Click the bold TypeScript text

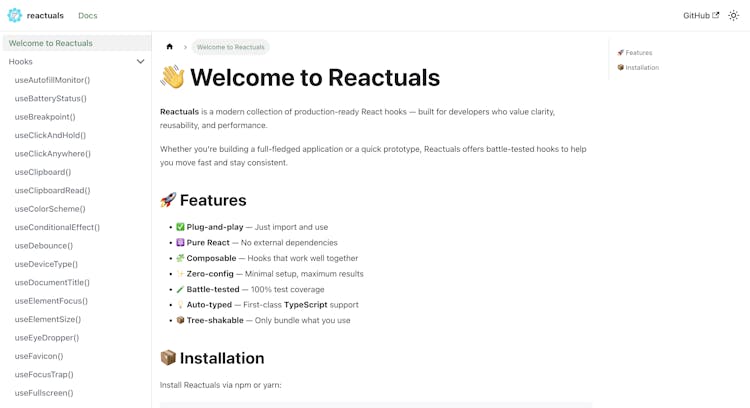pyautogui.click(x=306, y=305)
